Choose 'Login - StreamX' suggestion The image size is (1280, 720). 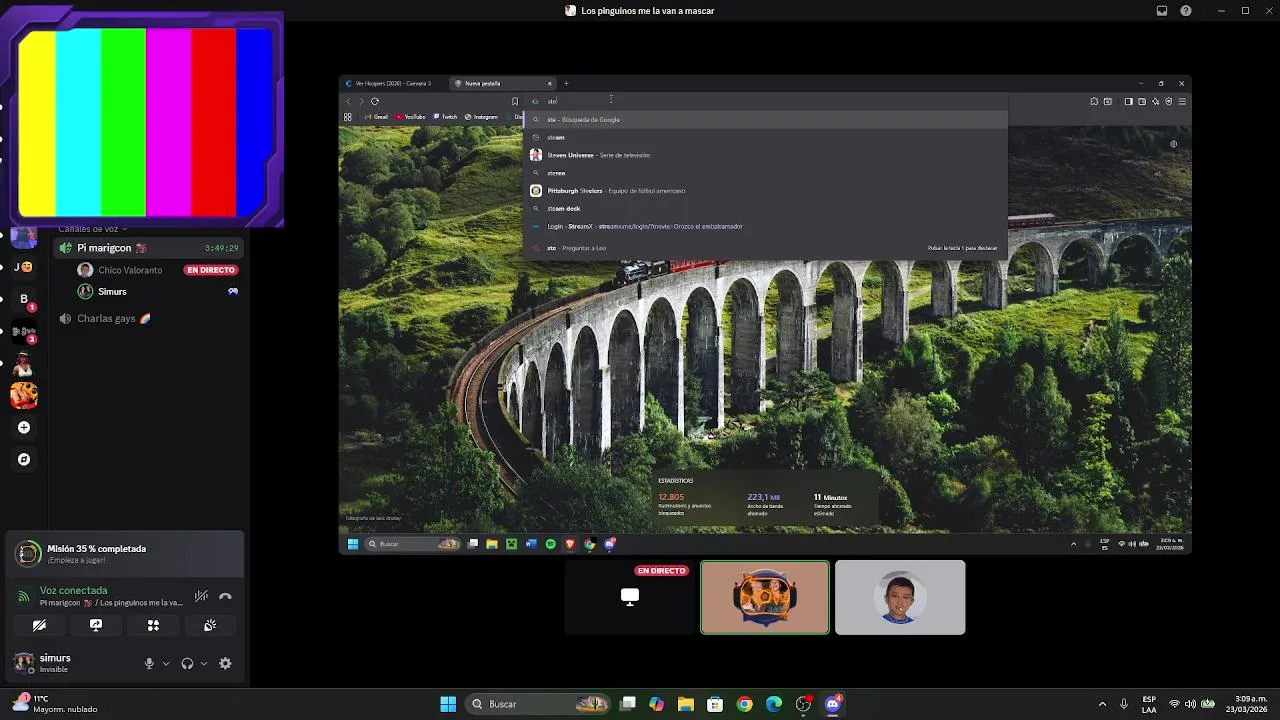click(x=765, y=227)
